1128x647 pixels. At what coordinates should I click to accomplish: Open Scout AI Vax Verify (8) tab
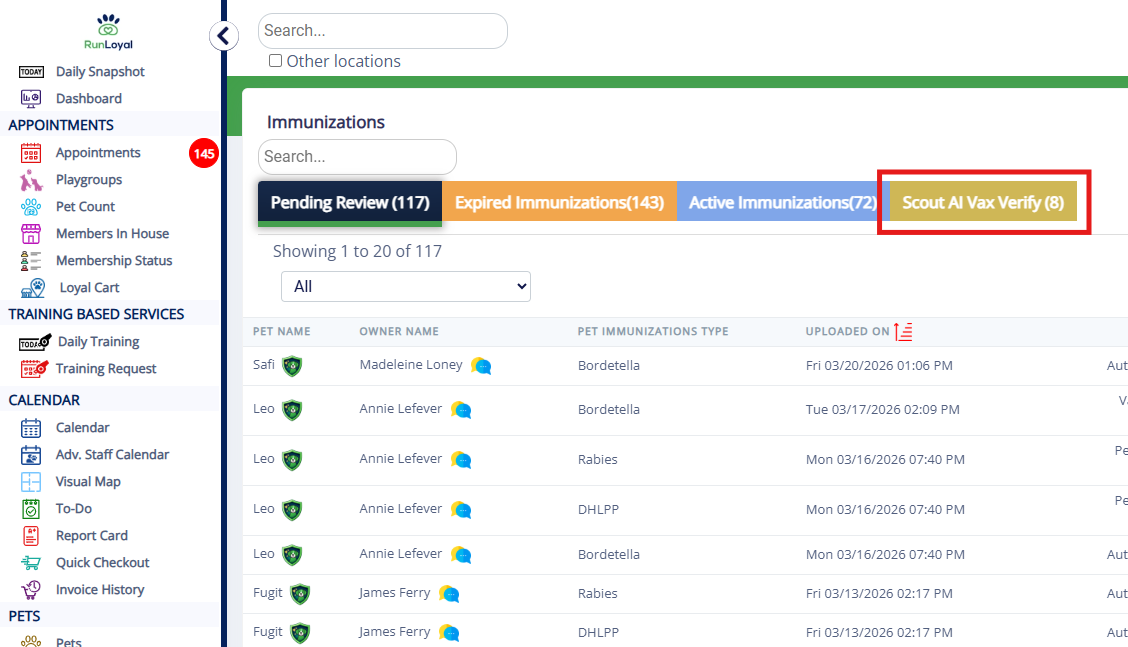[983, 203]
